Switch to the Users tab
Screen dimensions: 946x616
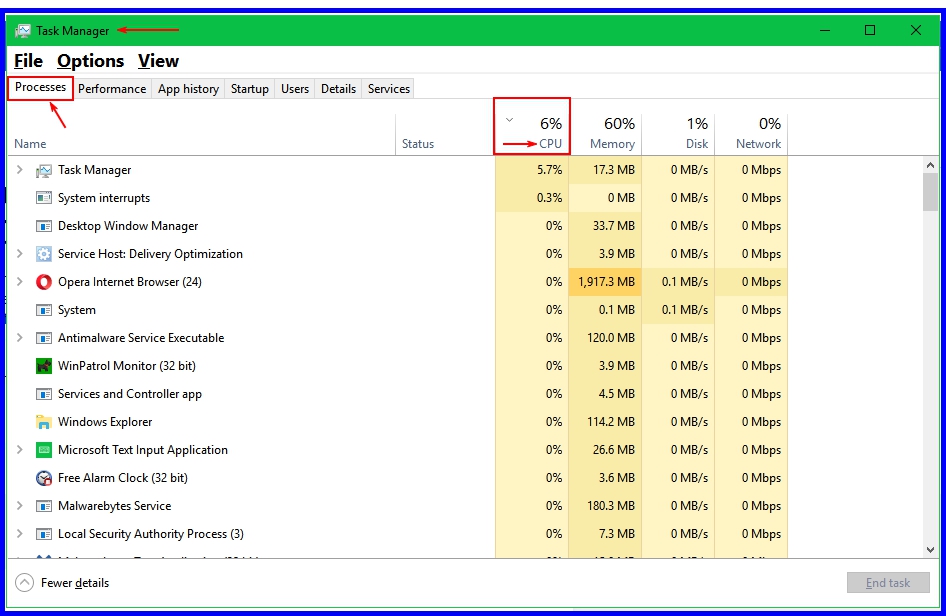click(x=295, y=89)
